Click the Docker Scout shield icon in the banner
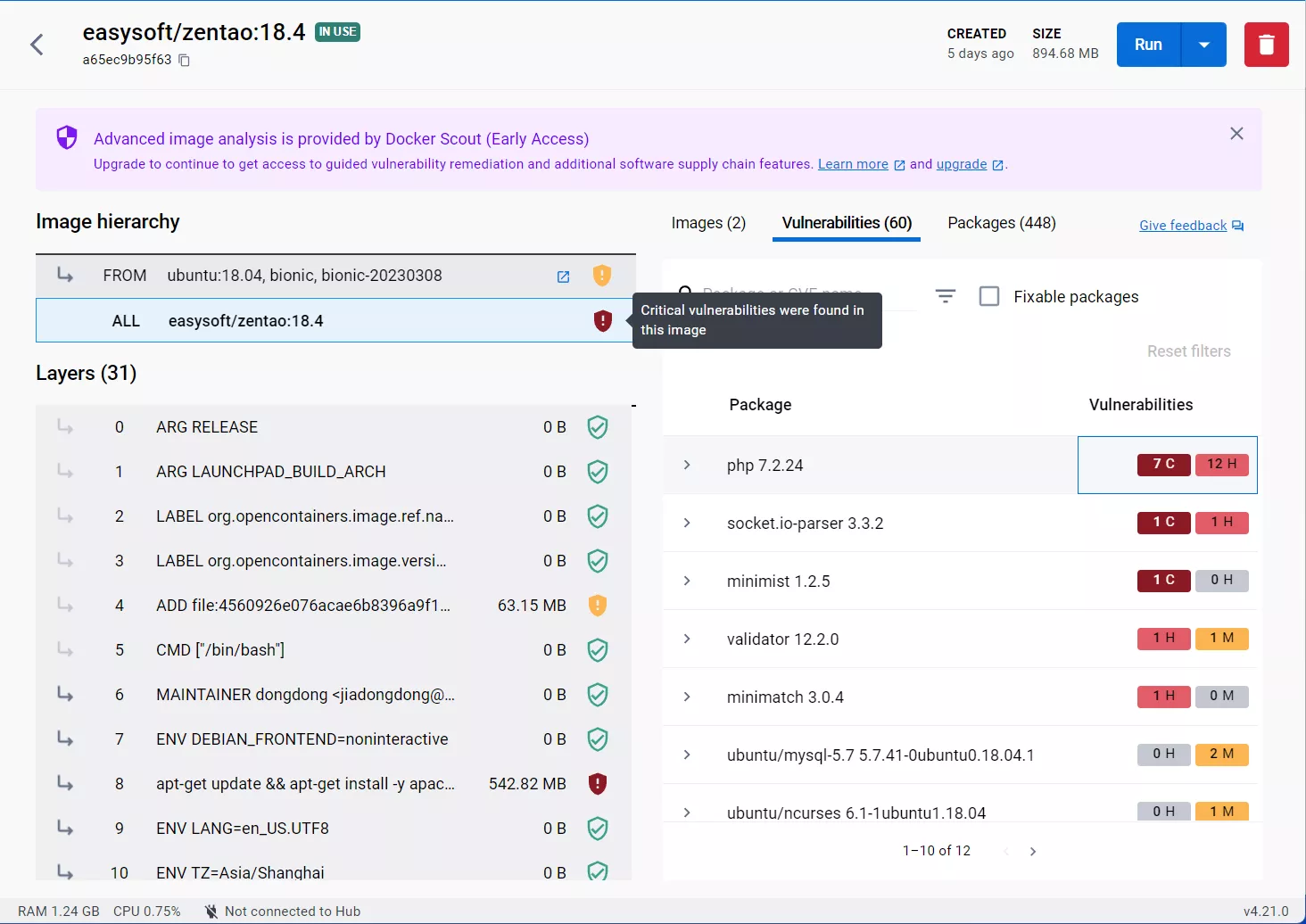This screenshot has width=1306, height=924. [67, 137]
